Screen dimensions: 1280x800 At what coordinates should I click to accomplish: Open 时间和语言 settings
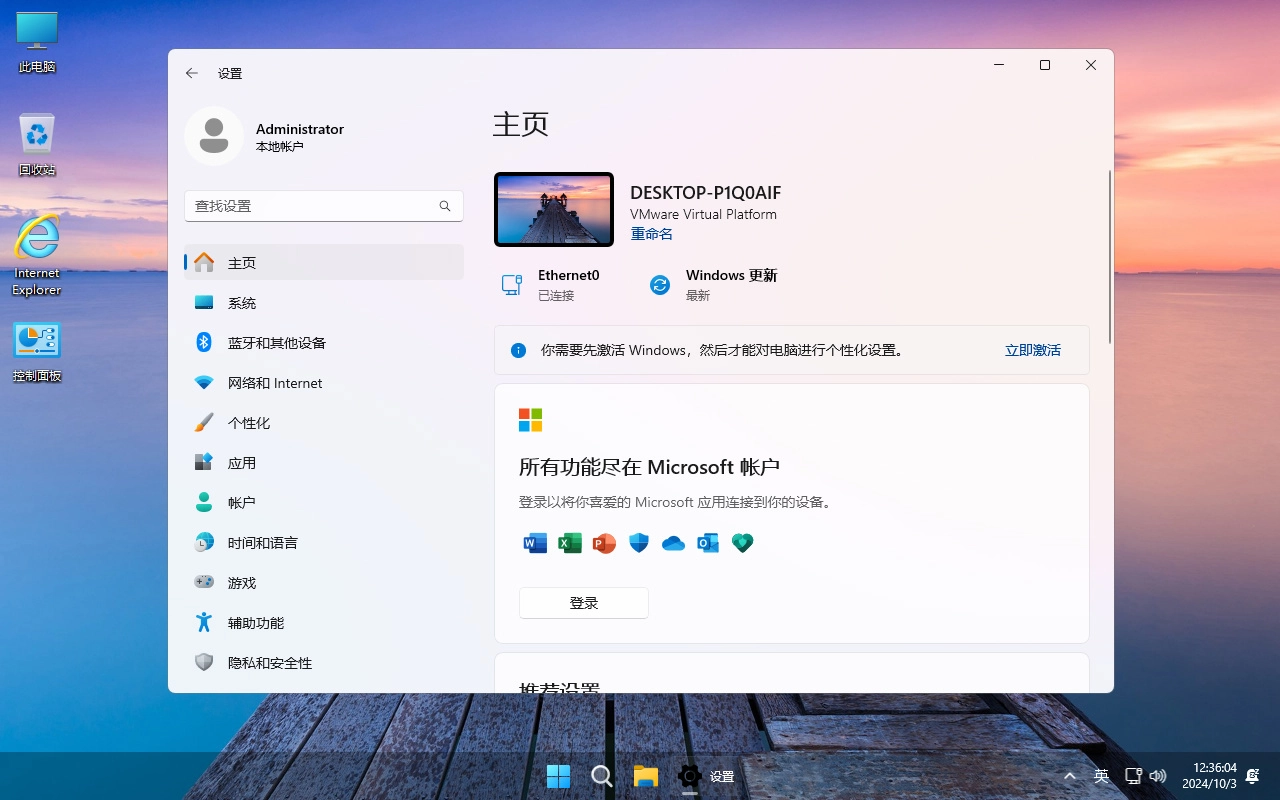(x=263, y=542)
